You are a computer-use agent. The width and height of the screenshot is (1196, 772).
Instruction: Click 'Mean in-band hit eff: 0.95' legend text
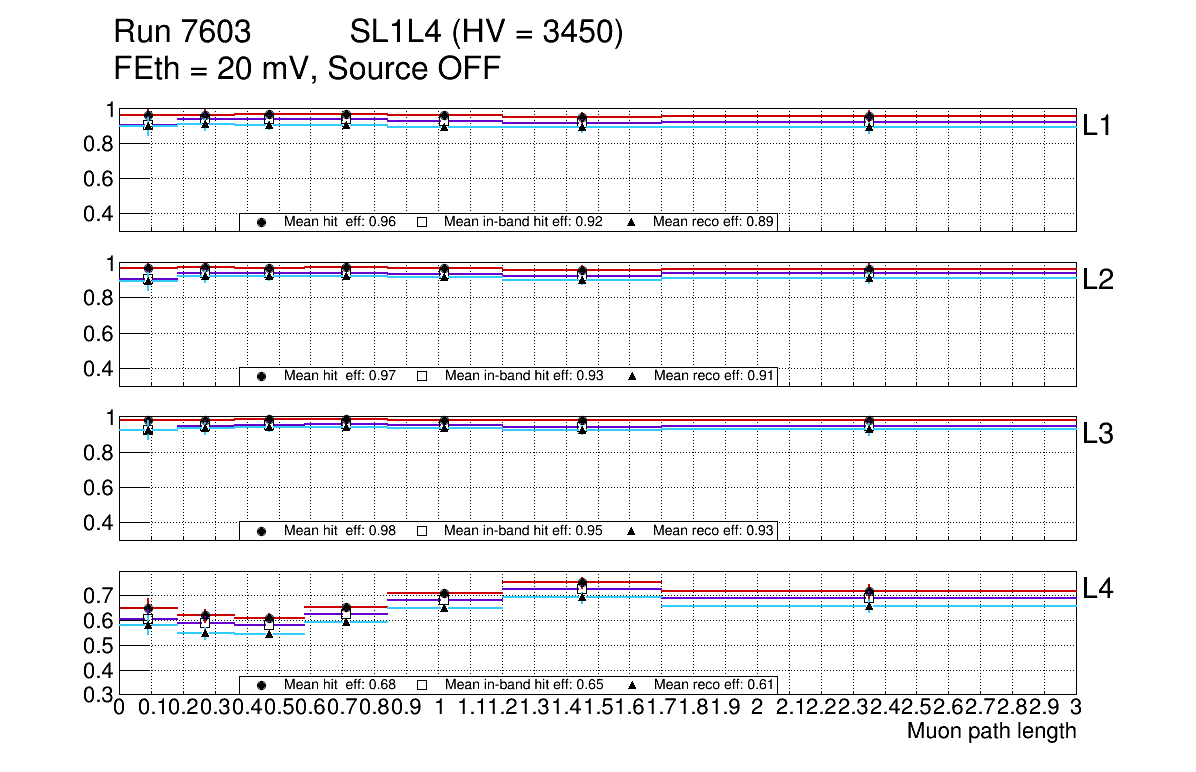pos(523,531)
